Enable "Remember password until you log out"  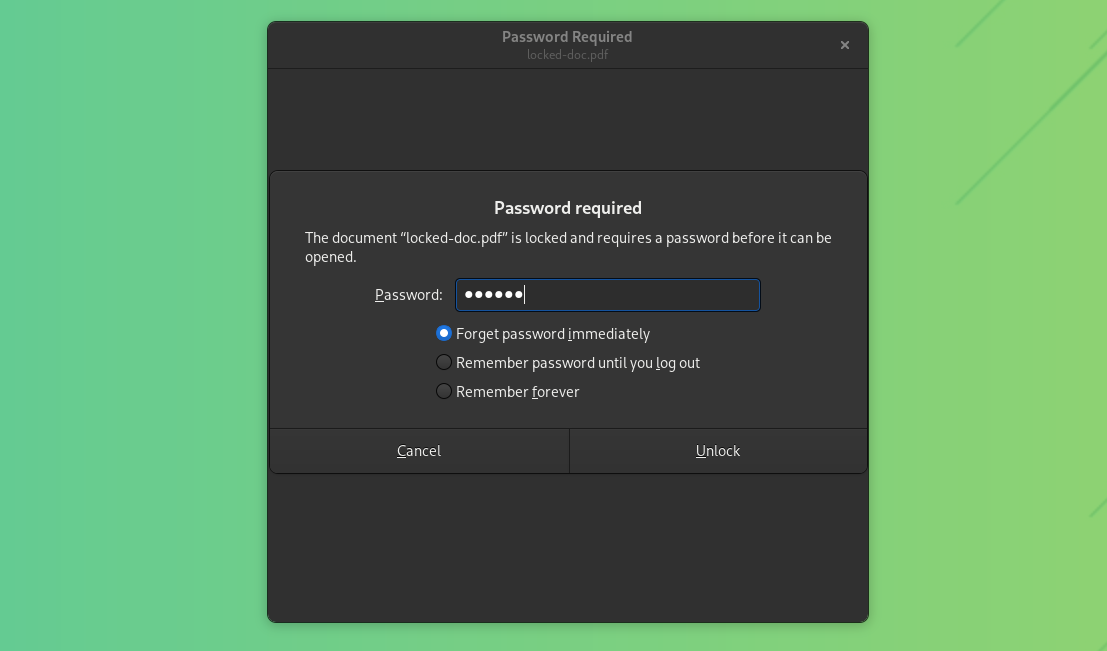578,362
